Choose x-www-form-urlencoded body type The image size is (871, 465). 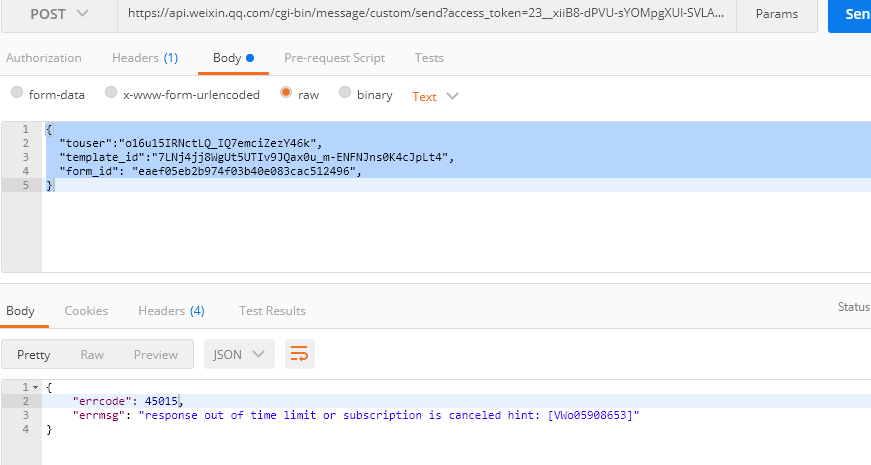point(111,92)
